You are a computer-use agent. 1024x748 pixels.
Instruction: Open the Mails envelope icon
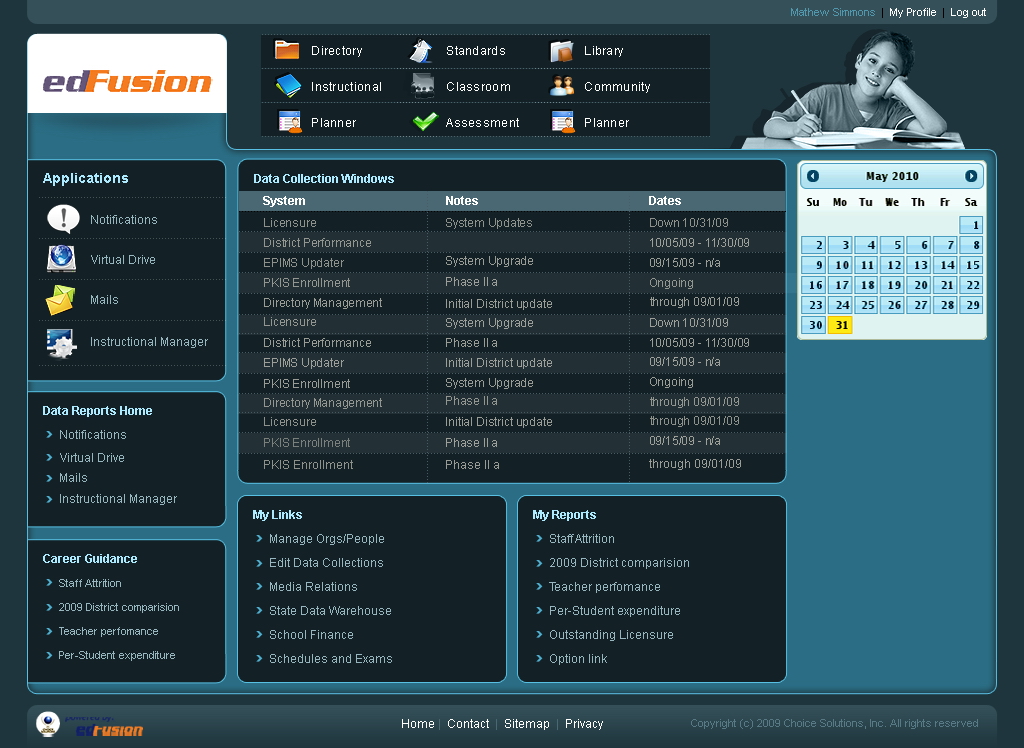tap(60, 300)
